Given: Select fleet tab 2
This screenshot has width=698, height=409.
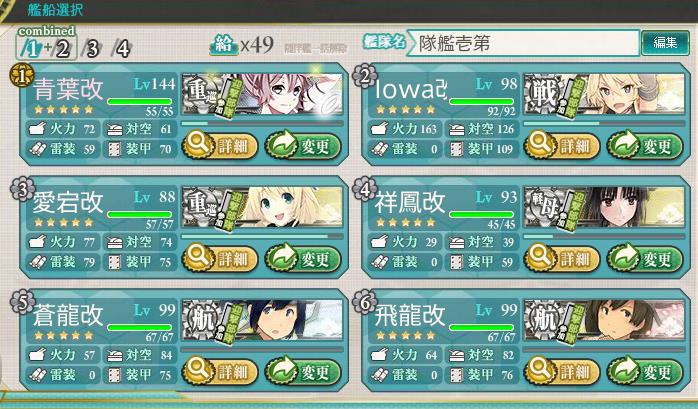Looking at the screenshot, I should (62, 49).
